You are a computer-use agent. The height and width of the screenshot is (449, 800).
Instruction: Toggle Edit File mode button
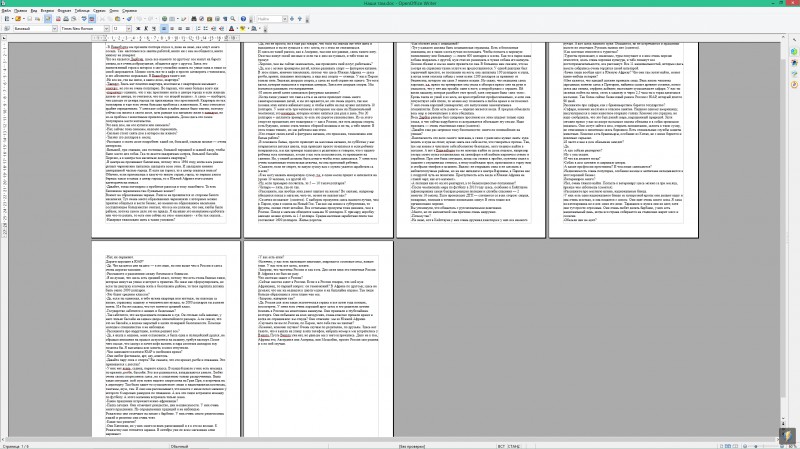click(x=48, y=19)
